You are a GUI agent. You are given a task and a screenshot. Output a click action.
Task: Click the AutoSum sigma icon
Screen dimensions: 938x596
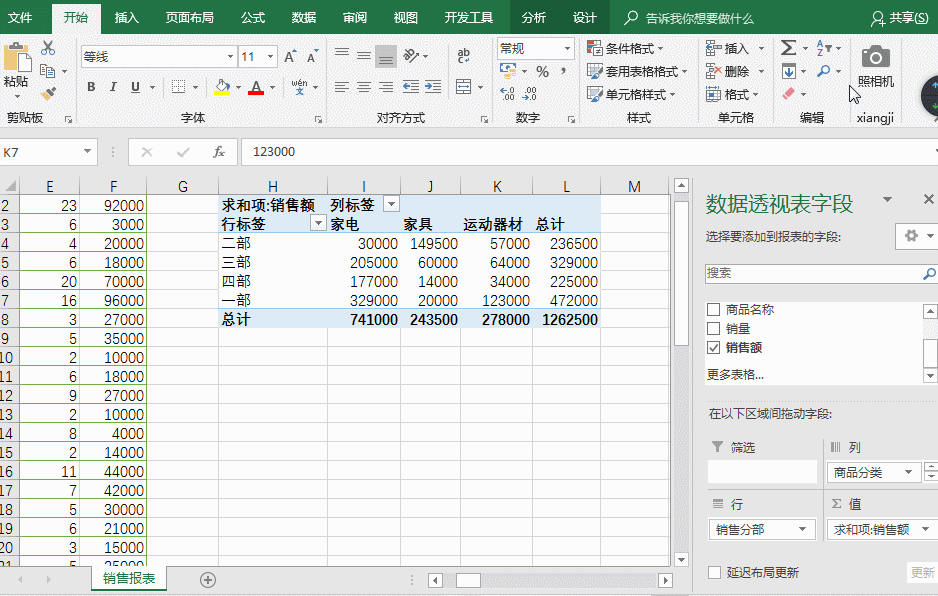coord(788,48)
